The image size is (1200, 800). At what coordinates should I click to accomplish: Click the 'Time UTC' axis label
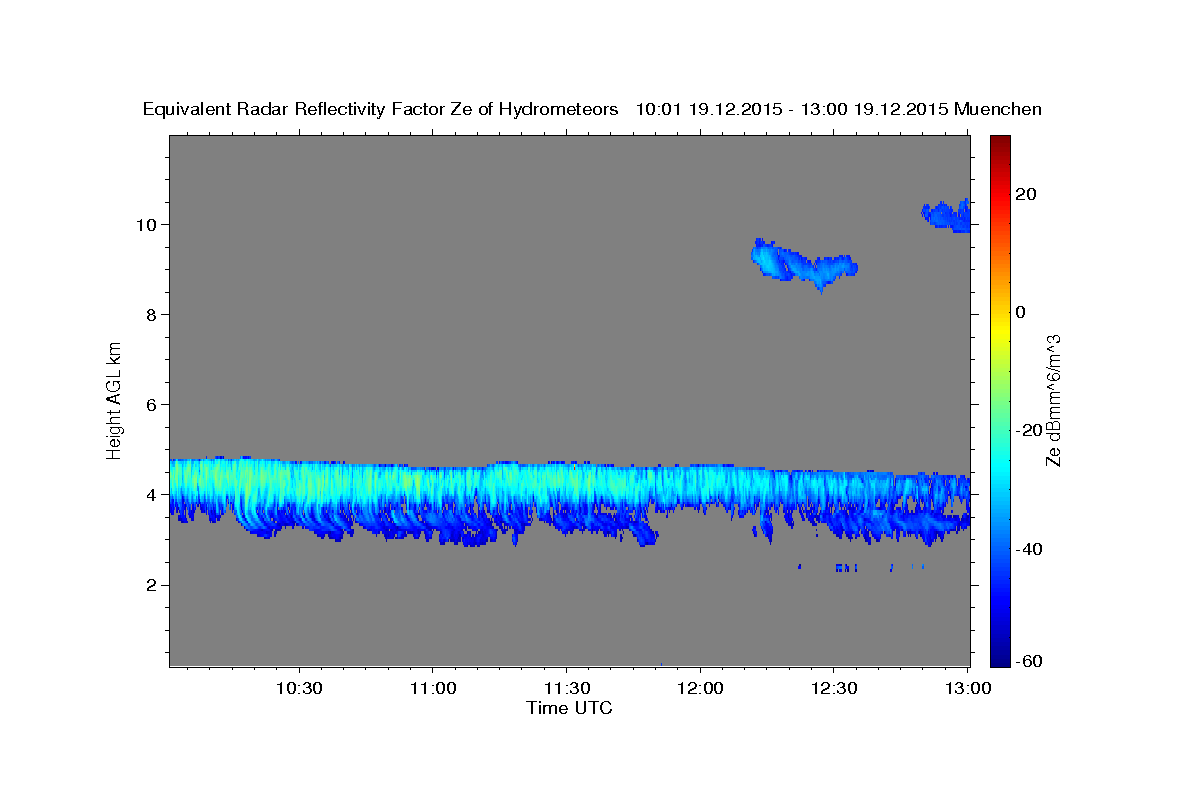click(x=569, y=708)
